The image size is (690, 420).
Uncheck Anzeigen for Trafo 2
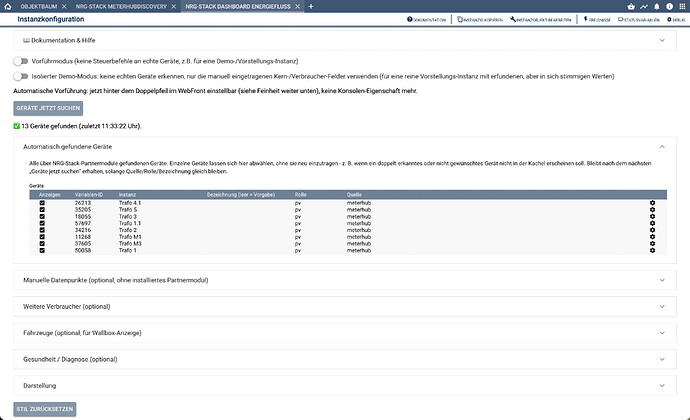[42, 230]
